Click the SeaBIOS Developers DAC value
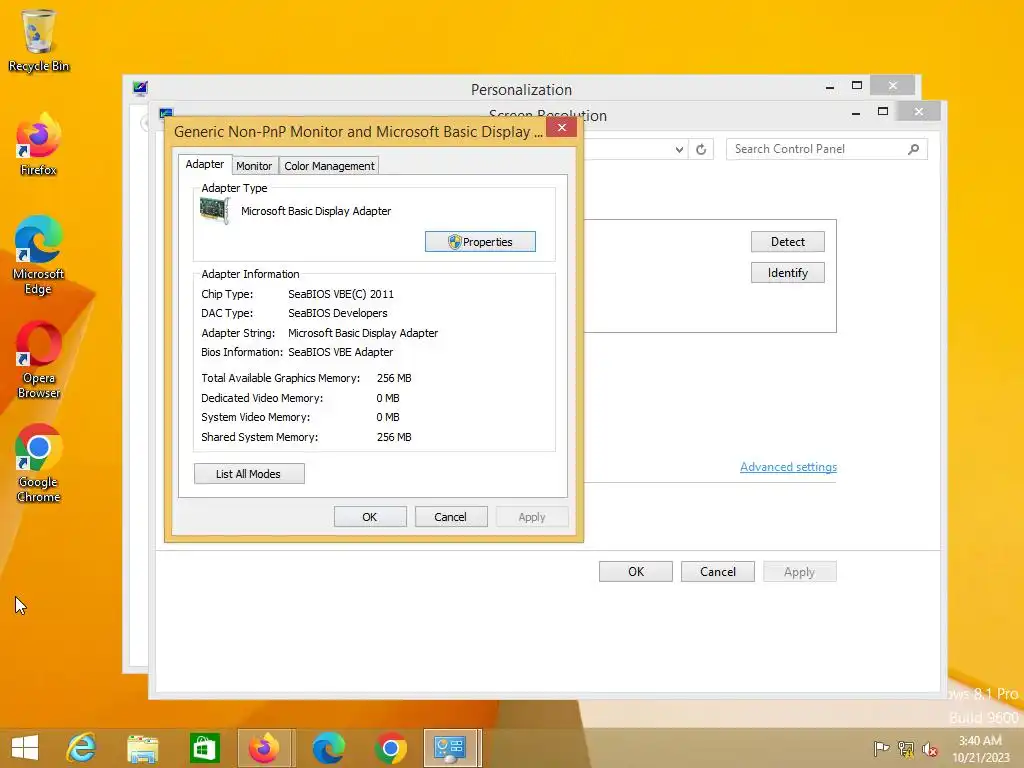 [338, 313]
